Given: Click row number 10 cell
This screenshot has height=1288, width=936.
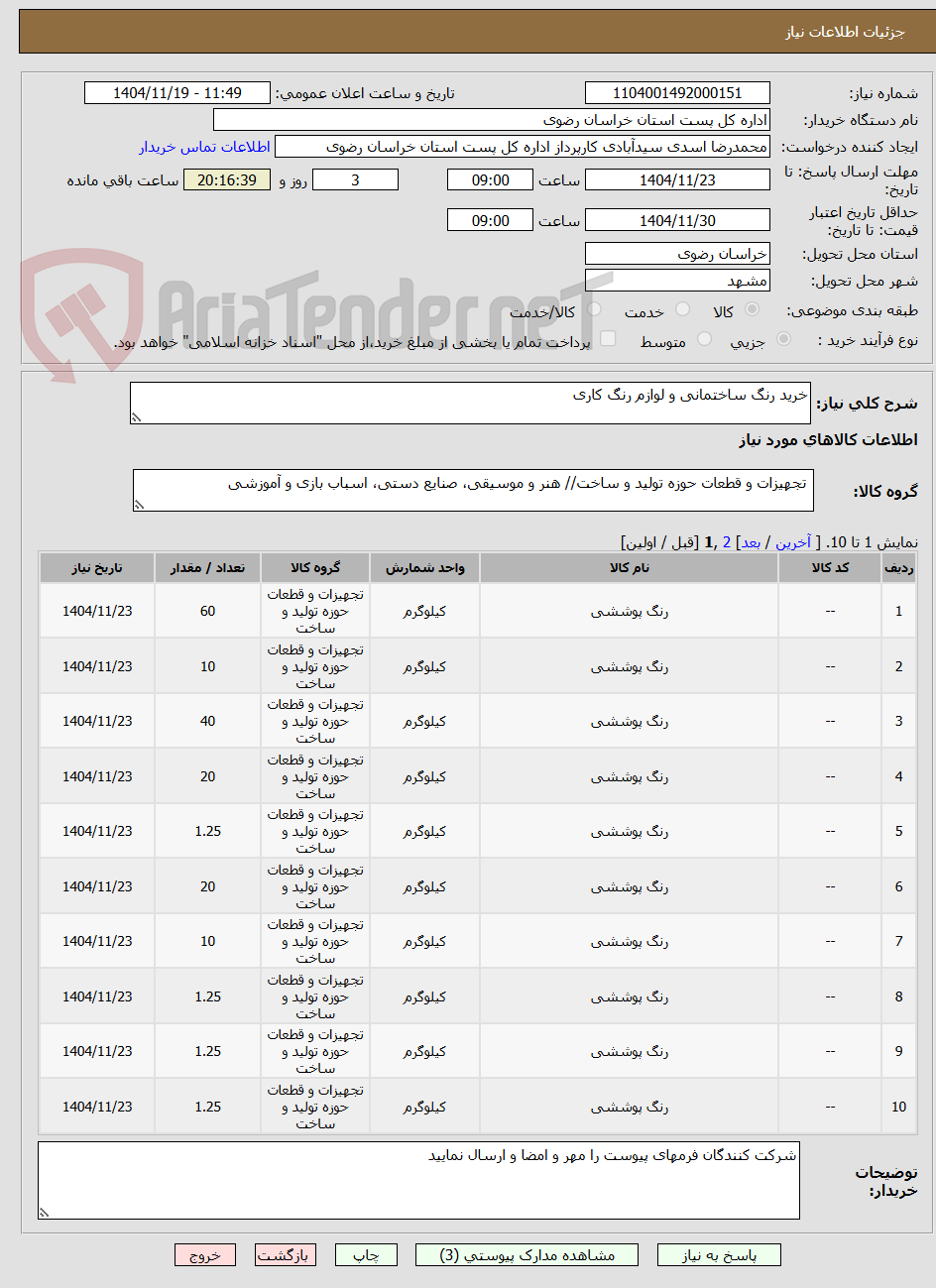Looking at the screenshot, I should (898, 1107).
